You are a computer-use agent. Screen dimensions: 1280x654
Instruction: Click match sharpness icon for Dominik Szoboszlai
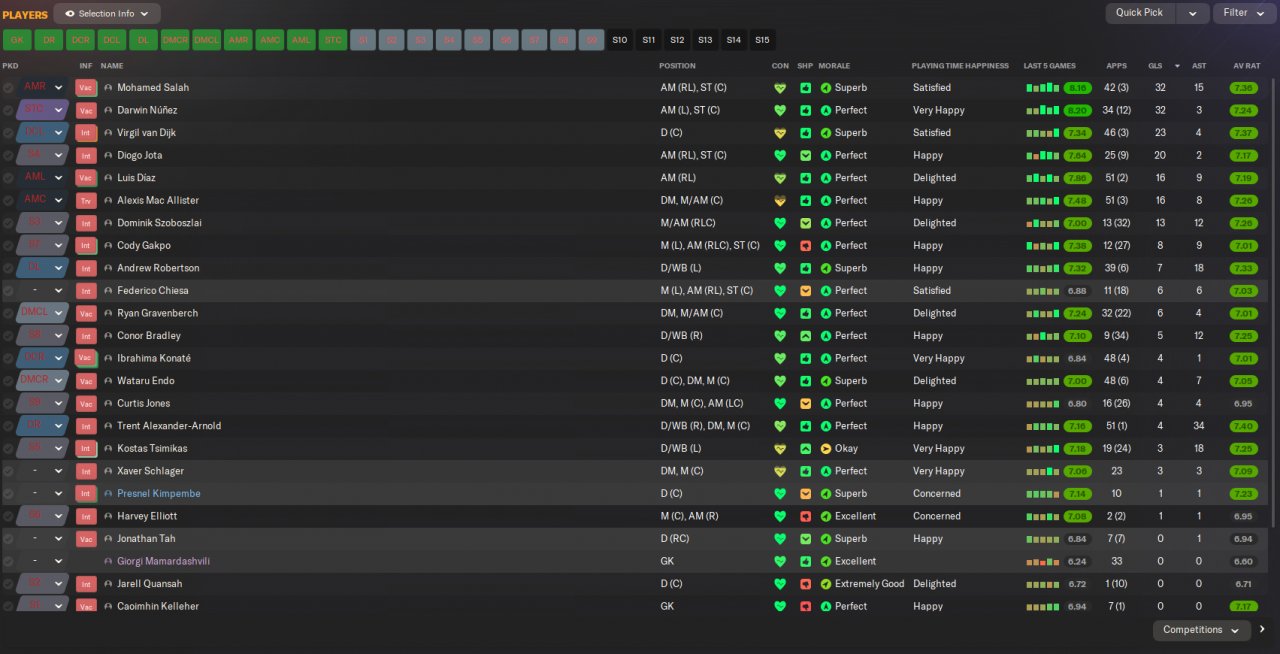click(805, 223)
